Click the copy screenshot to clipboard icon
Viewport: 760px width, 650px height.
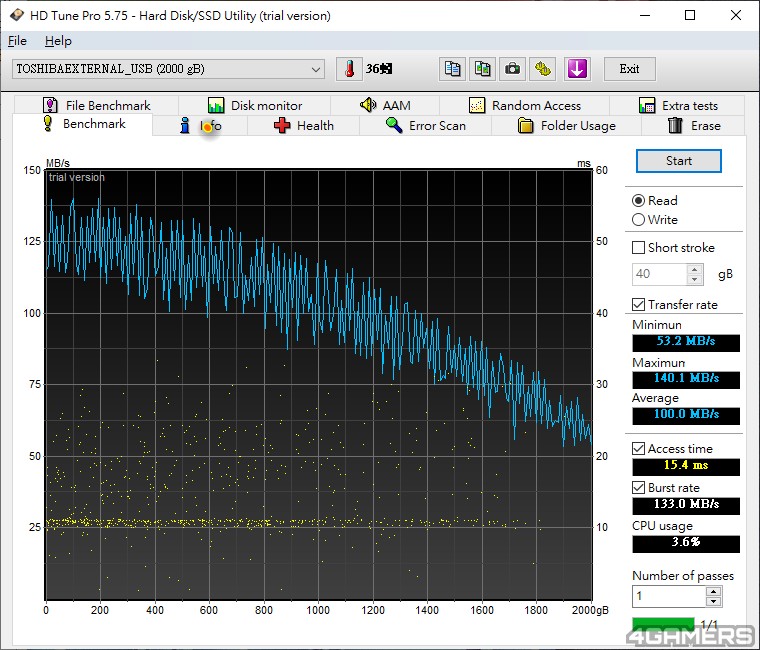click(482, 69)
